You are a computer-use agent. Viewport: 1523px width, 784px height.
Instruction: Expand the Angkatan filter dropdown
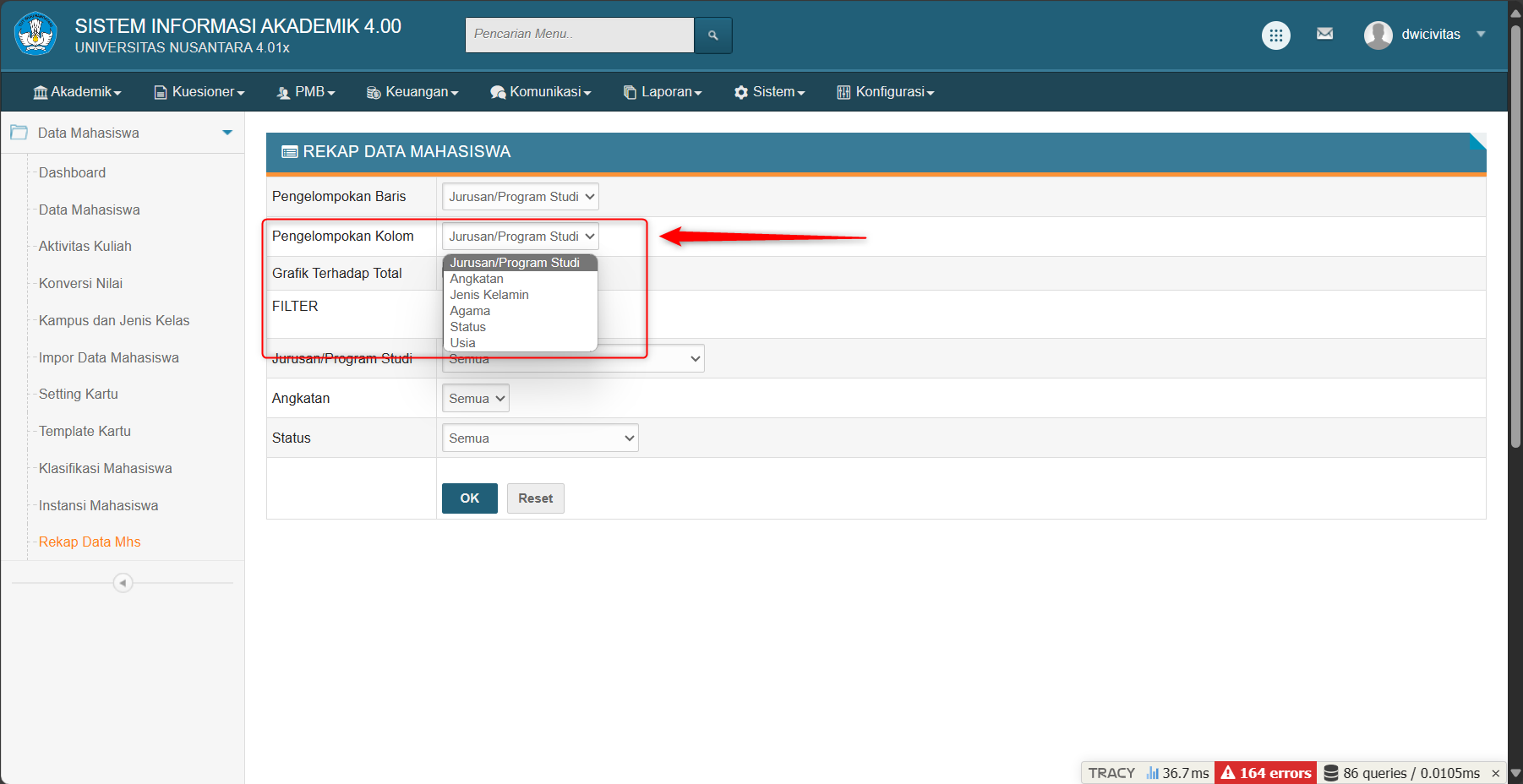click(x=475, y=399)
